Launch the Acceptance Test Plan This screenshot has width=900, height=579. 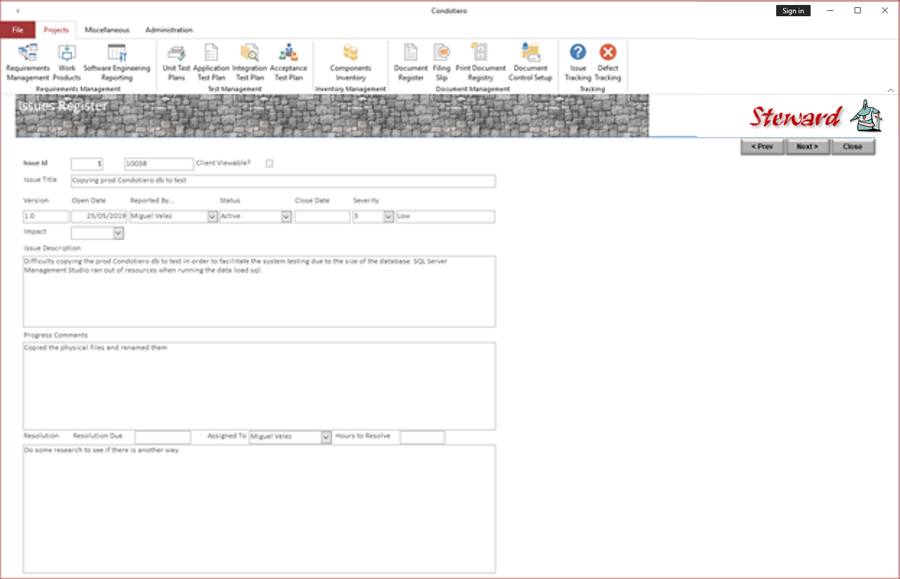point(288,63)
